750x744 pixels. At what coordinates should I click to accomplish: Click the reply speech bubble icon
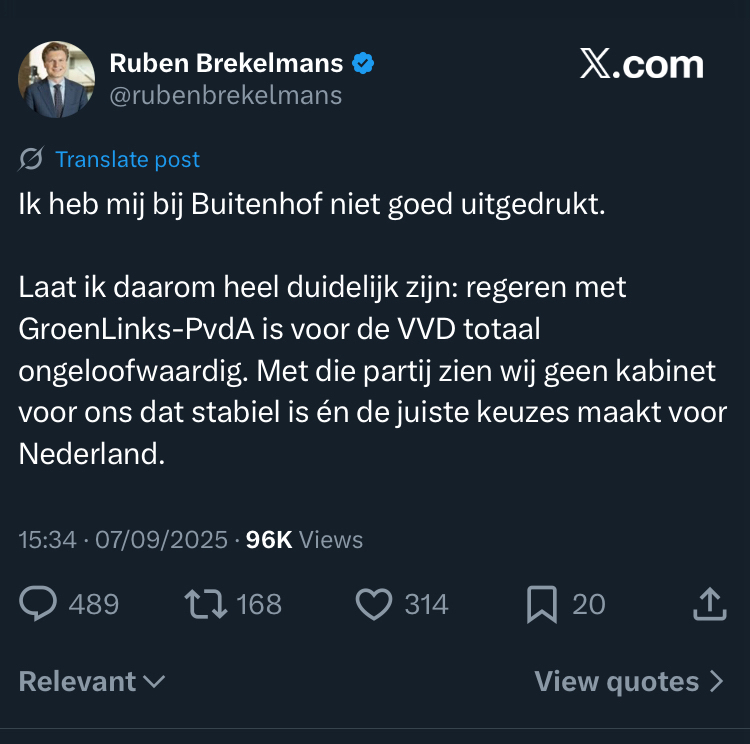point(39,603)
